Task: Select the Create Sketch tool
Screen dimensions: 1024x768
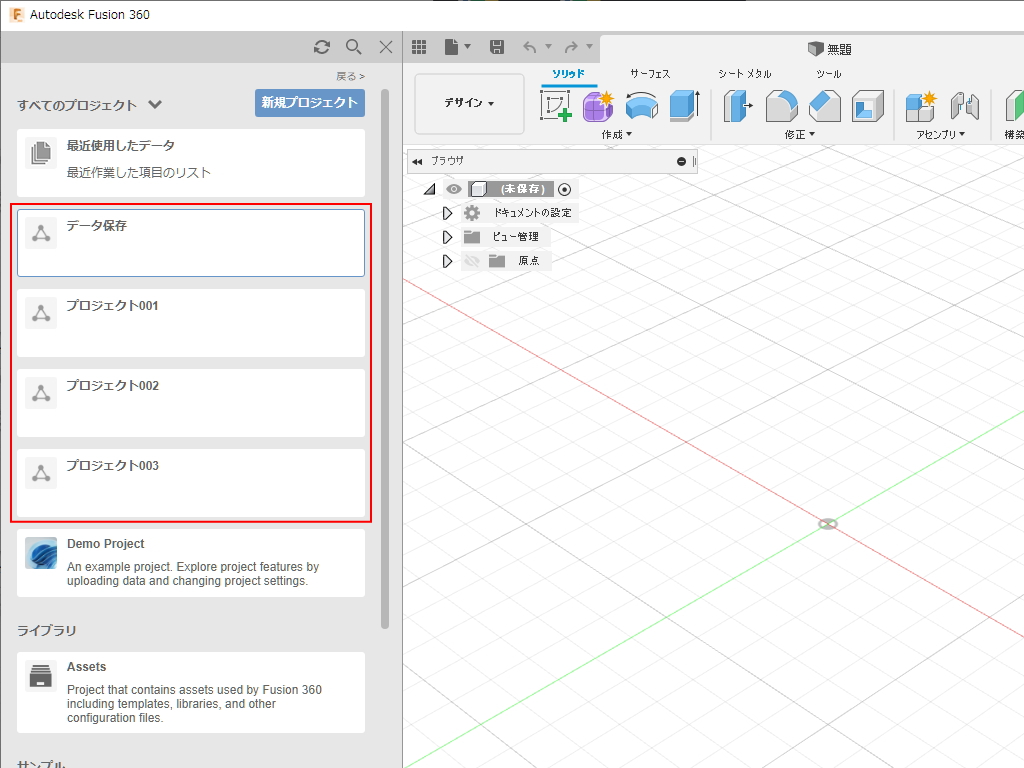Action: point(556,106)
